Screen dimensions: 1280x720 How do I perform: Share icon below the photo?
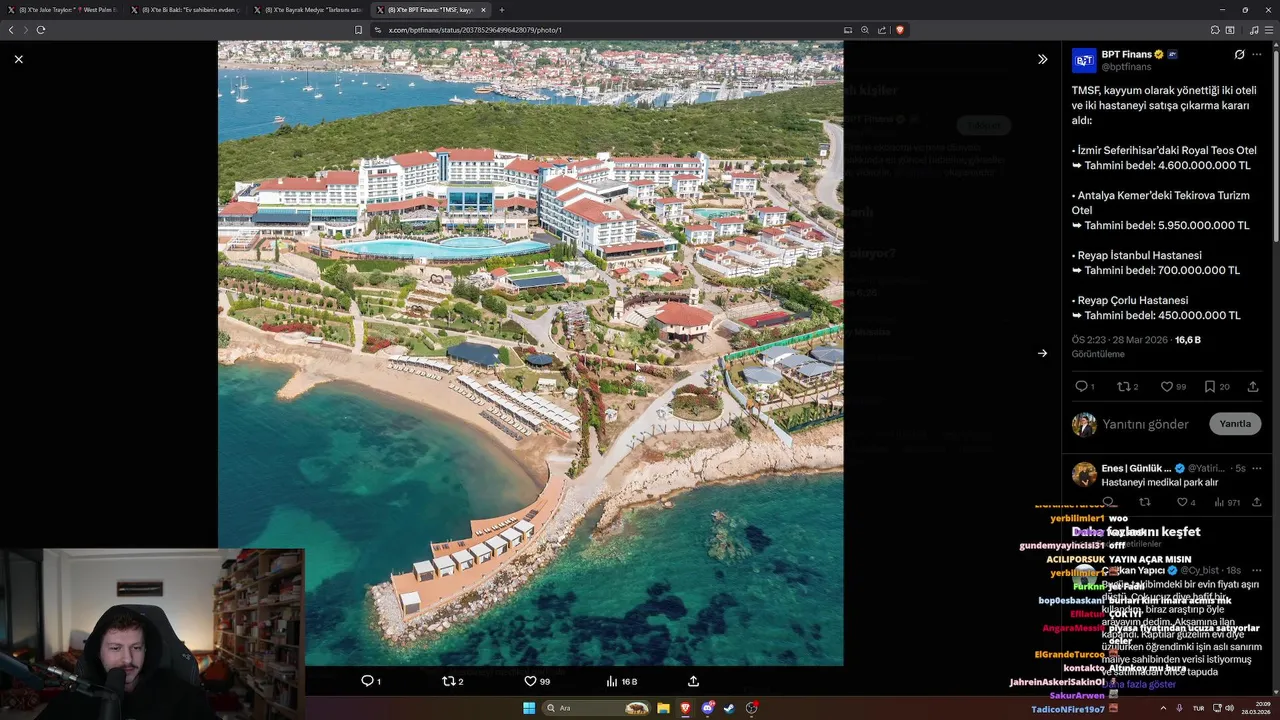(x=693, y=681)
